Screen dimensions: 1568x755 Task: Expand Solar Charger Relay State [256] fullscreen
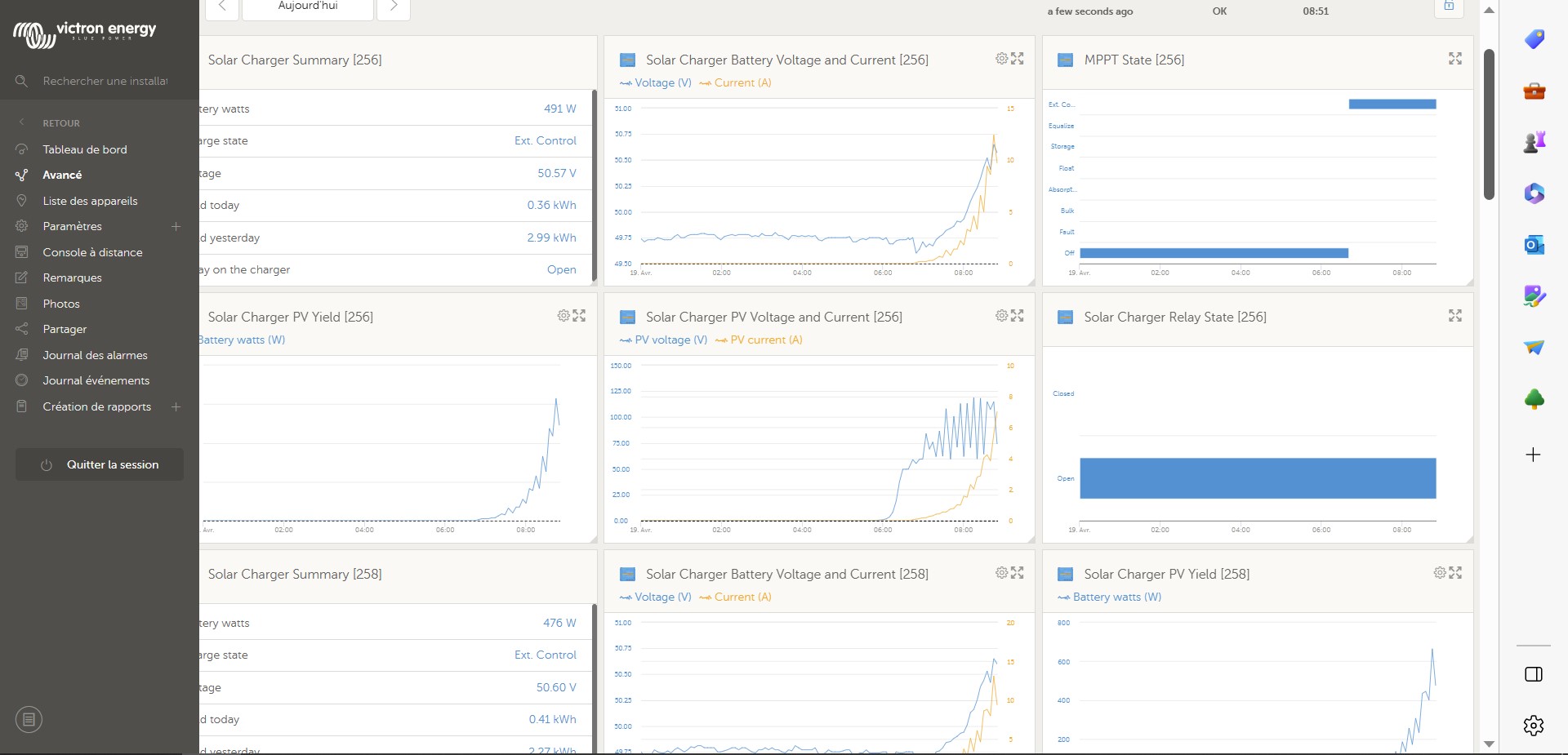[1454, 316]
